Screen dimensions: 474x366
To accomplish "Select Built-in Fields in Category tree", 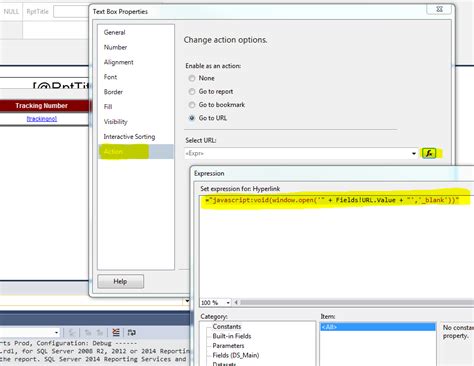I will tap(232, 336).
